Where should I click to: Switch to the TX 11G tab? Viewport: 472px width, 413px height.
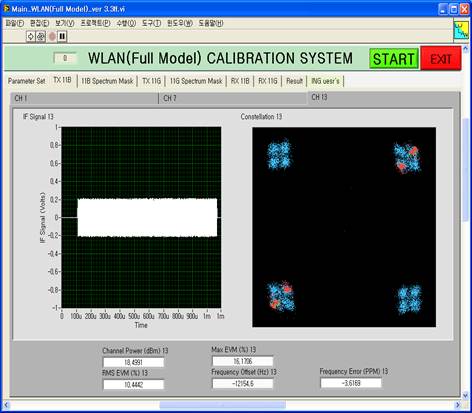tap(151, 81)
